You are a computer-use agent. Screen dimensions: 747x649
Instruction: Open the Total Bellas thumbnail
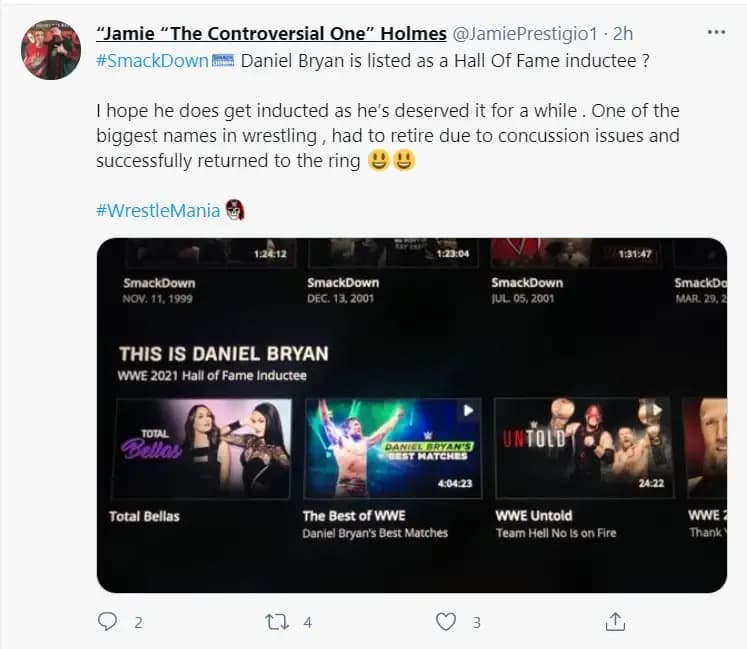204,448
